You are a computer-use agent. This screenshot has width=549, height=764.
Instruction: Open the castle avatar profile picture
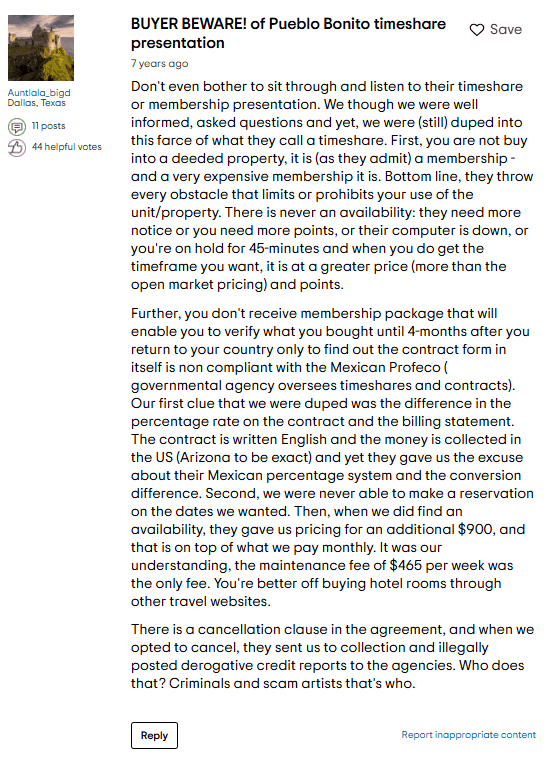point(41,48)
